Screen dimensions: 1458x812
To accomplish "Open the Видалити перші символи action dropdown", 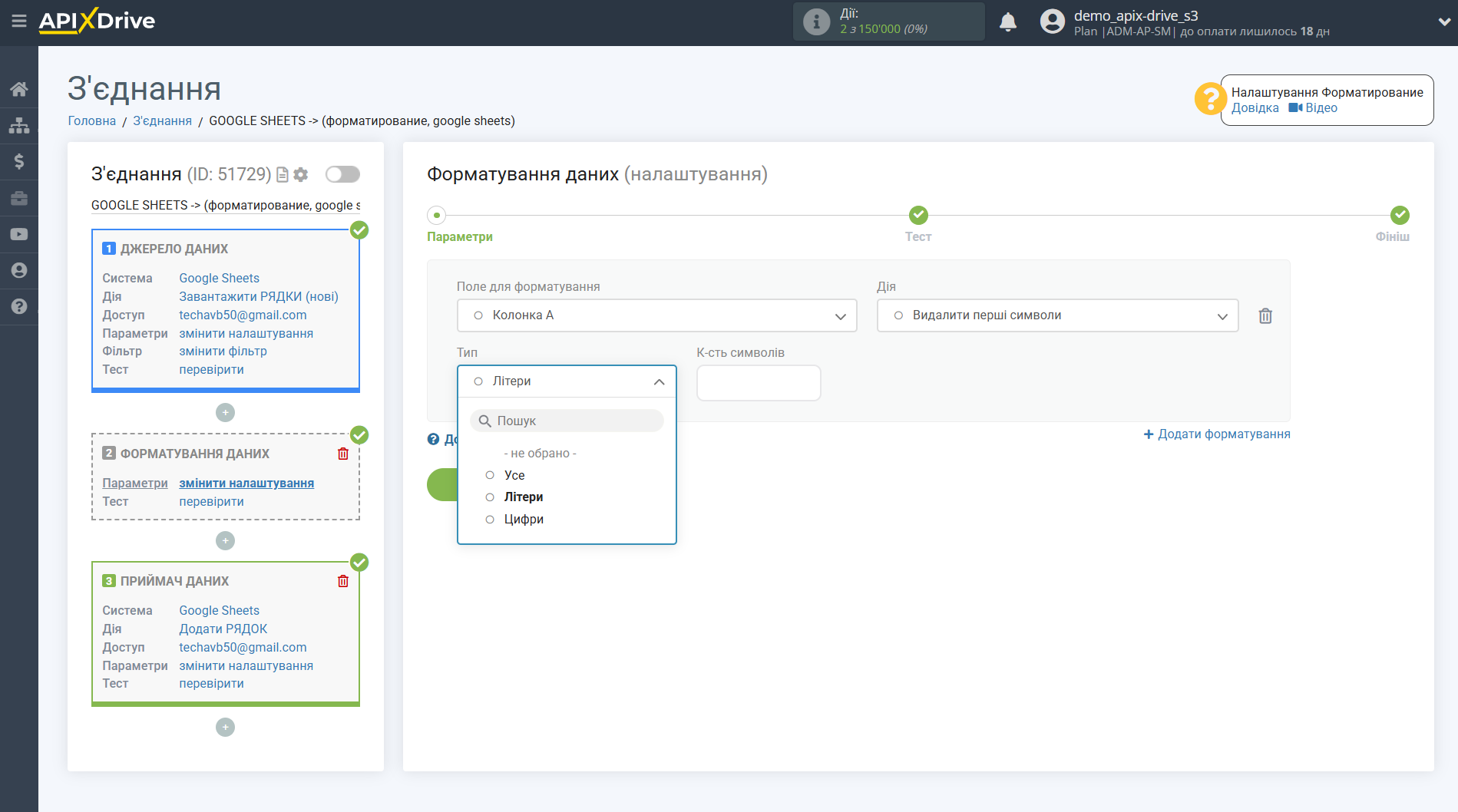I will pyautogui.click(x=1057, y=315).
